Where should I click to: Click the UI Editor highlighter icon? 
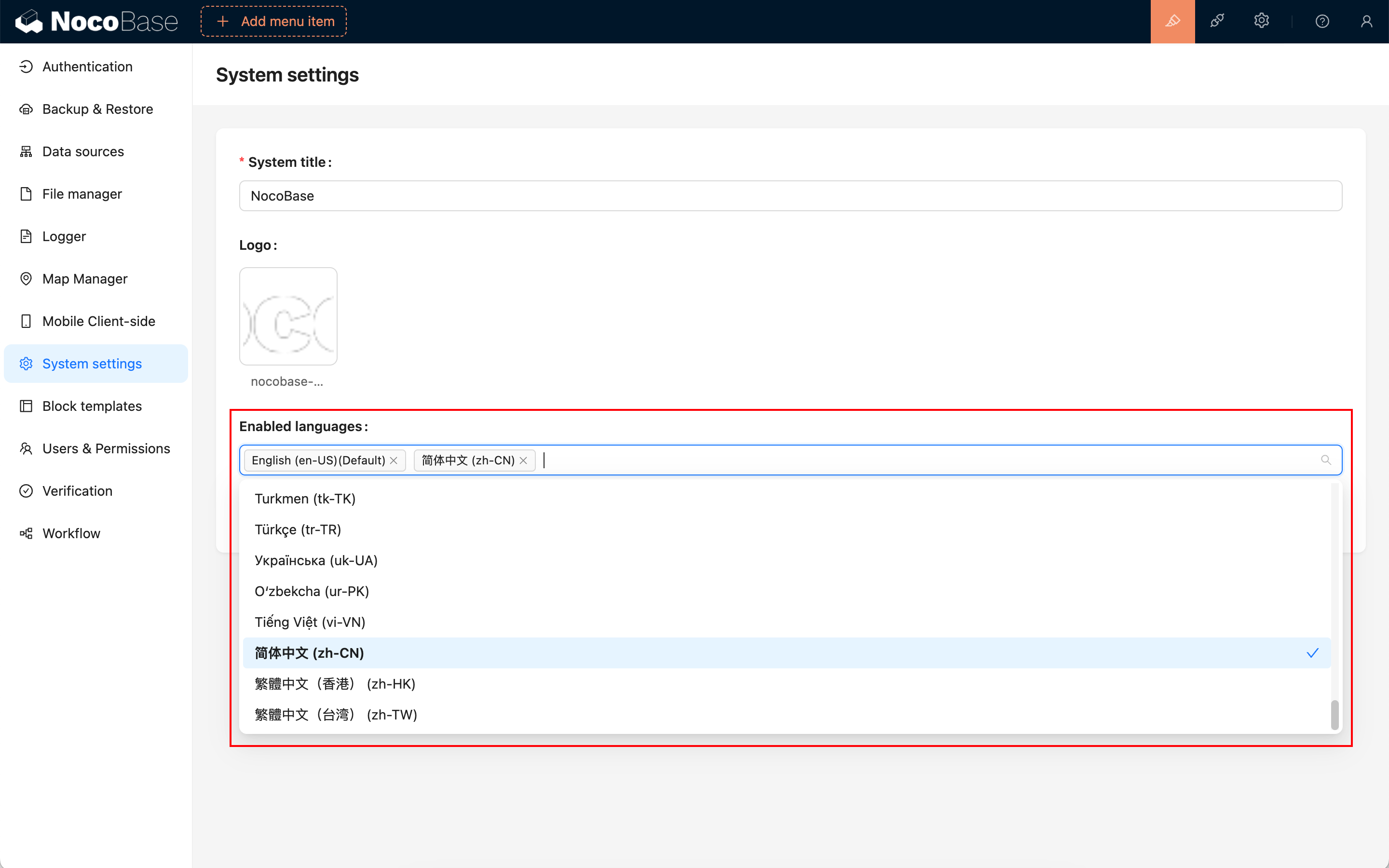(x=1172, y=21)
